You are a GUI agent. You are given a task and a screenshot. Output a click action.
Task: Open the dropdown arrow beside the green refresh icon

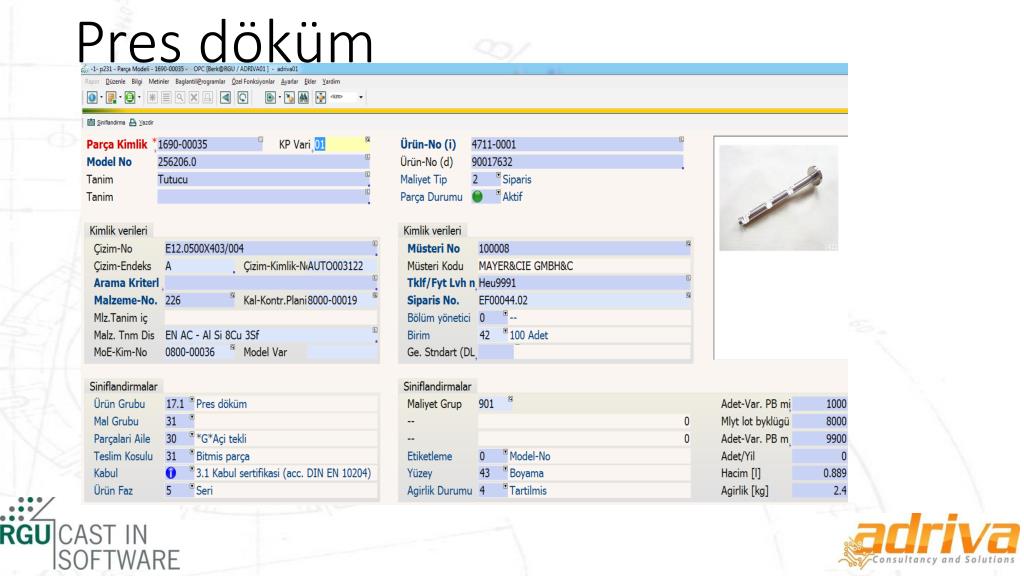coord(139,97)
